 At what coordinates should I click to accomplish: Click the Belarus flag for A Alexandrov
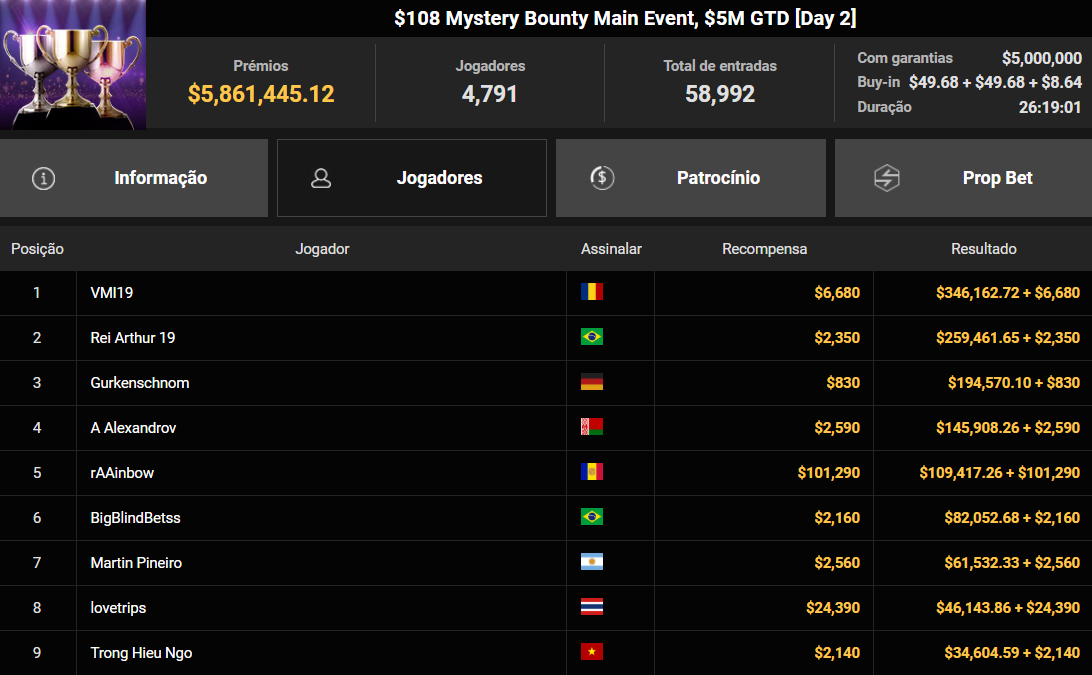tap(592, 427)
